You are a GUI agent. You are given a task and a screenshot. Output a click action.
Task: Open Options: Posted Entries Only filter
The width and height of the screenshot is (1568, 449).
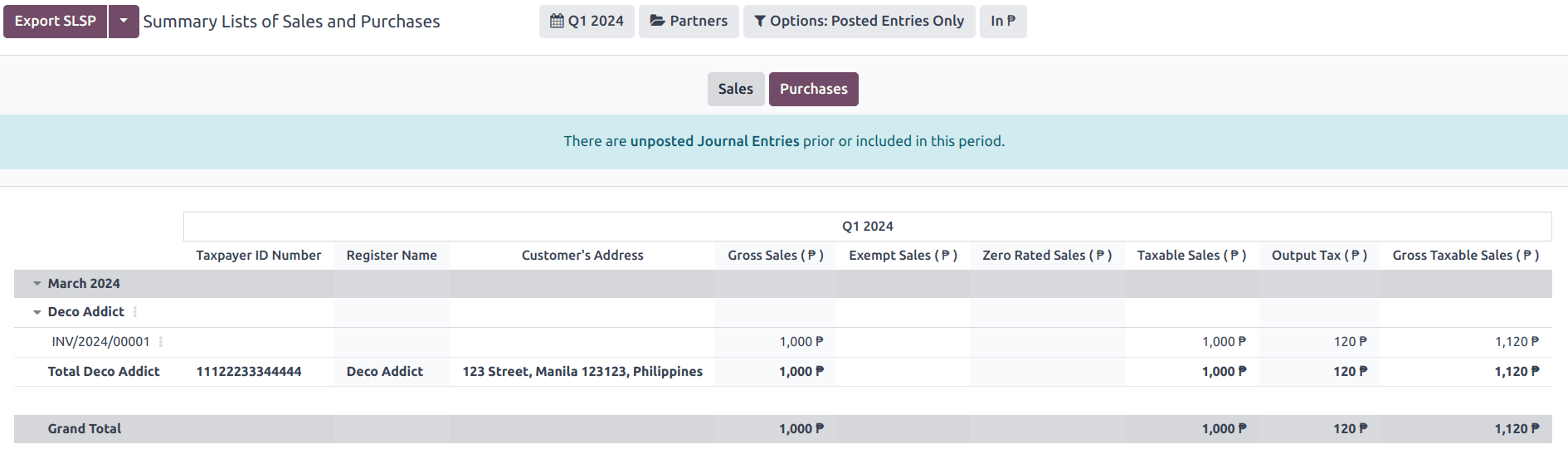(859, 22)
